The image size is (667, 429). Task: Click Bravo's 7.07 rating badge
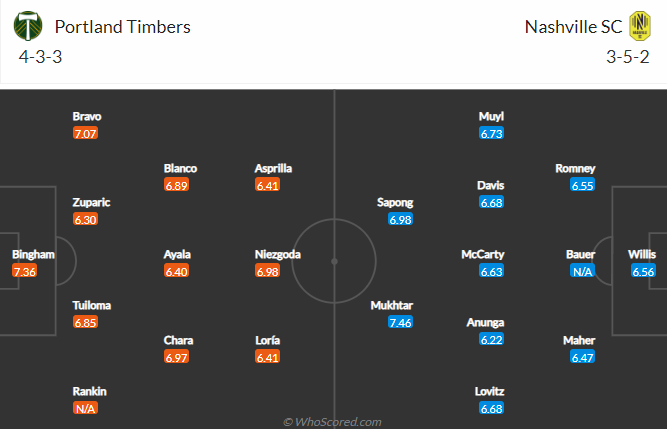(85, 134)
